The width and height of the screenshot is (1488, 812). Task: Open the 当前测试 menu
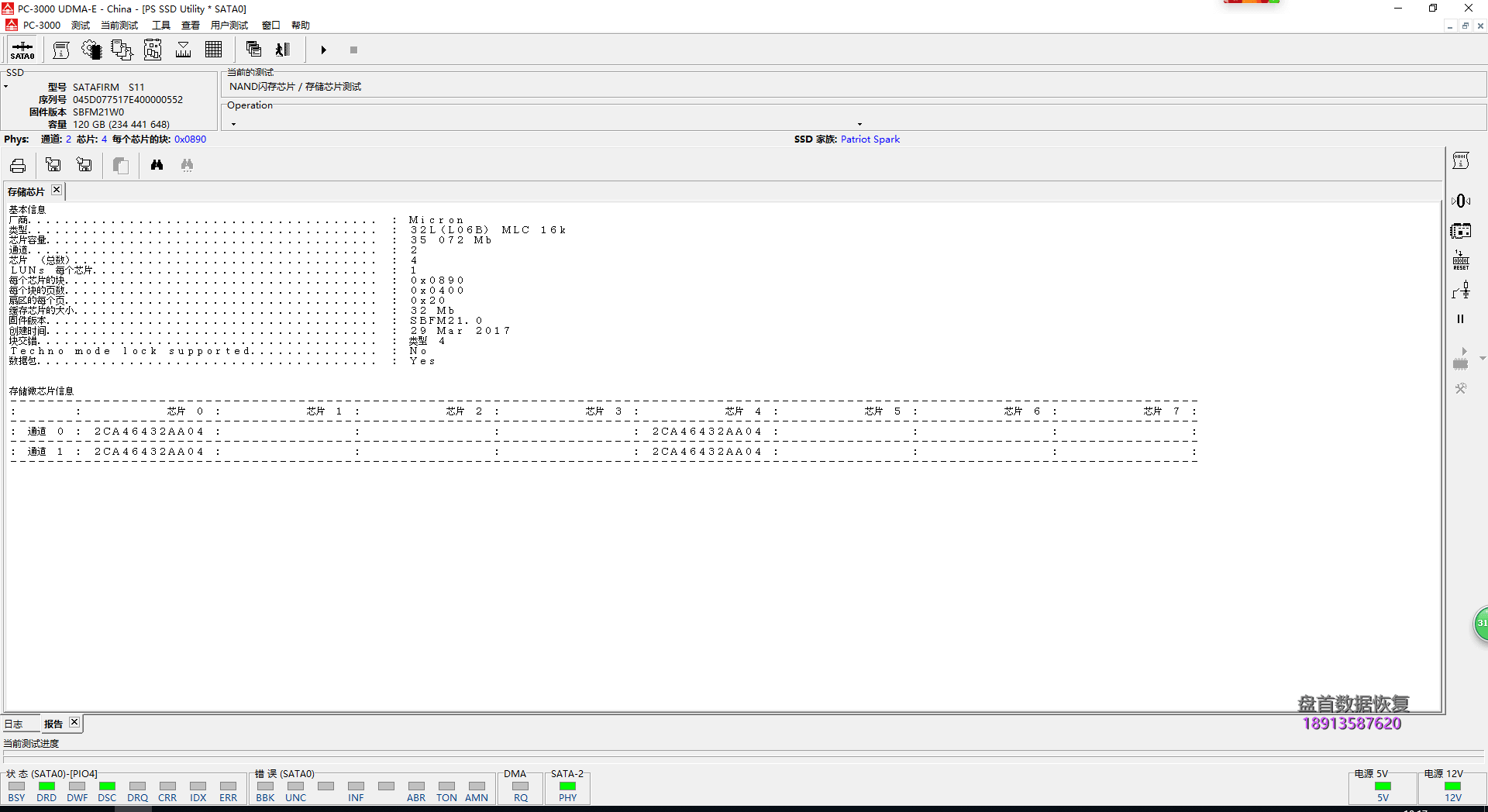(119, 26)
